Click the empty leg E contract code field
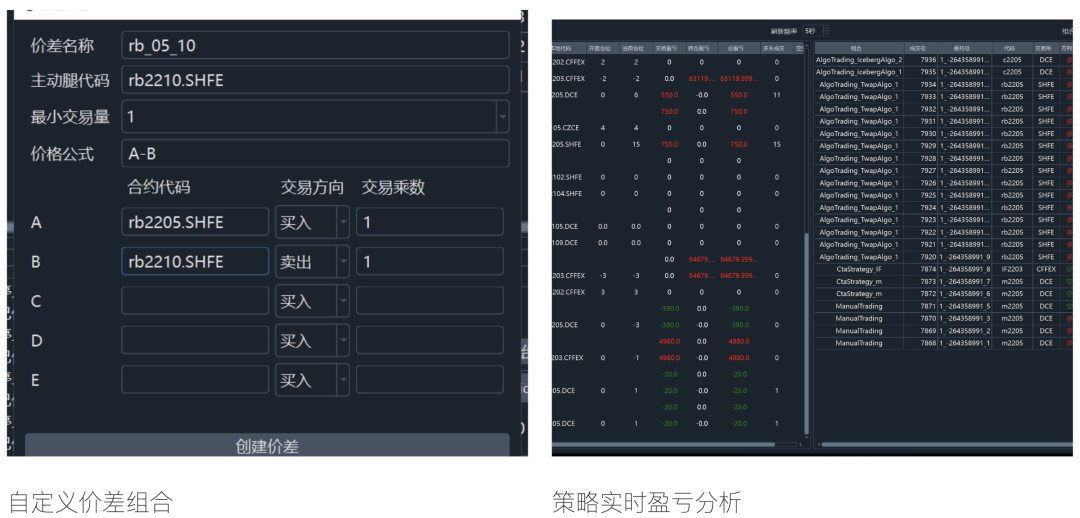The height and width of the screenshot is (518, 1080). click(x=196, y=380)
